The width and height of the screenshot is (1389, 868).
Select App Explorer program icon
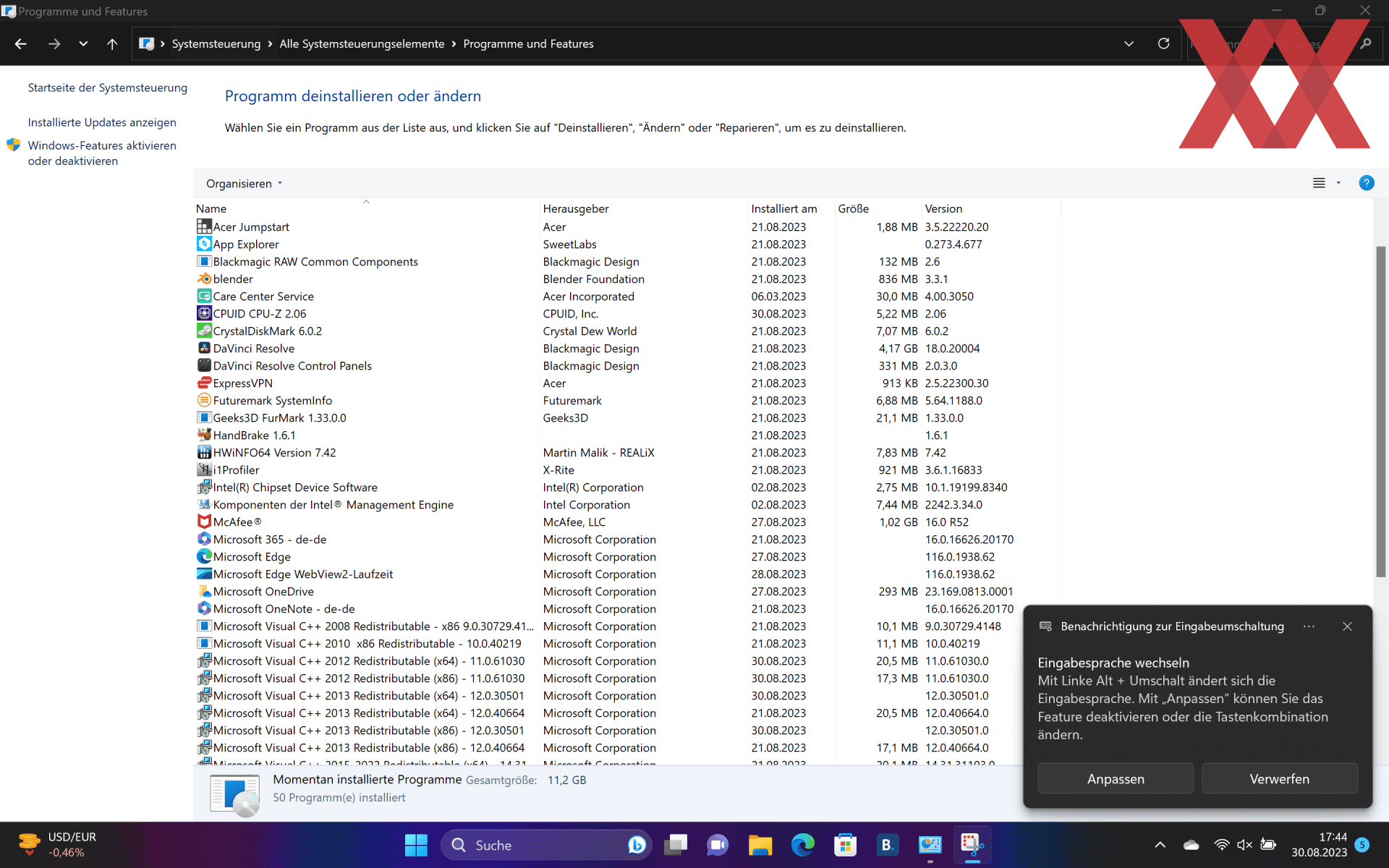coord(204,244)
